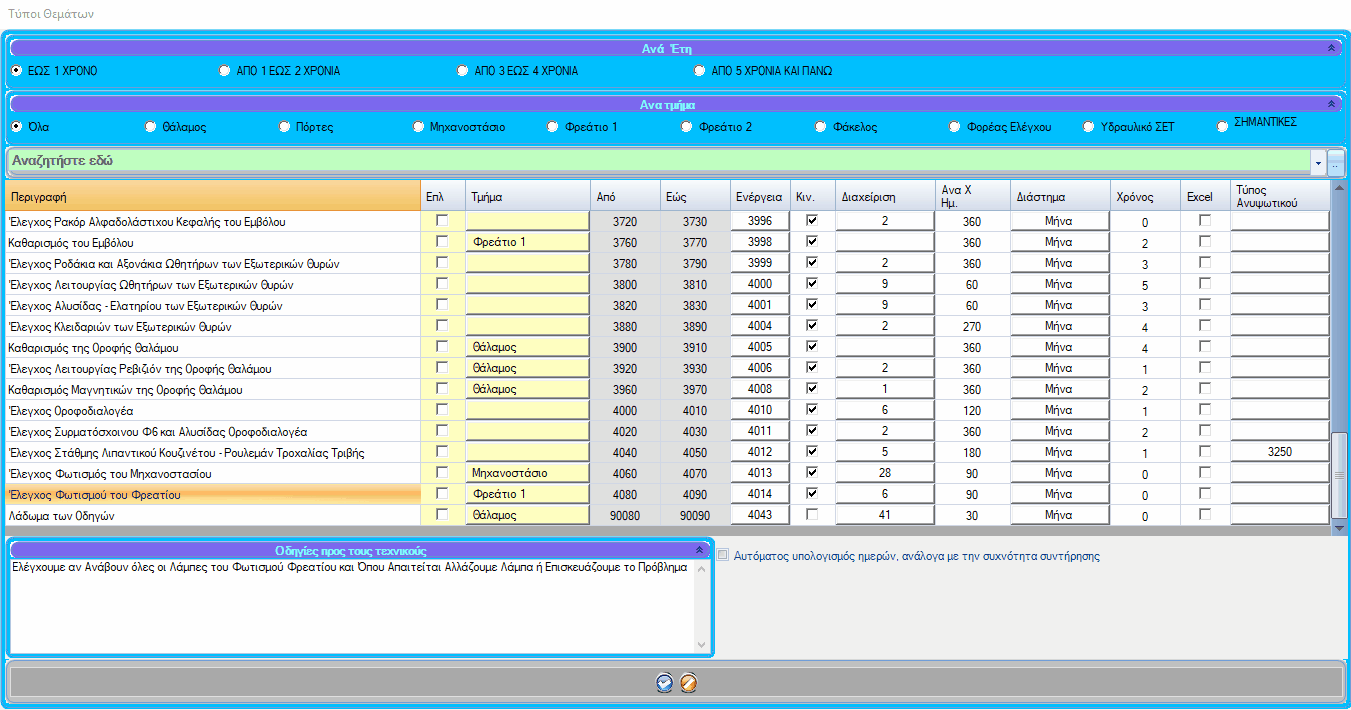The width and height of the screenshot is (1351, 710).
Task: Tick 'Επλ' checkbox for 'Καθαρισμός του Εμβόλου'
Action: coord(442,242)
